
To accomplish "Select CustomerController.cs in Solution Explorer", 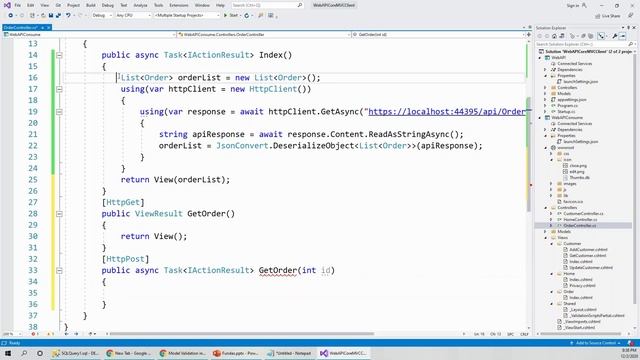I will [x=583, y=213].
